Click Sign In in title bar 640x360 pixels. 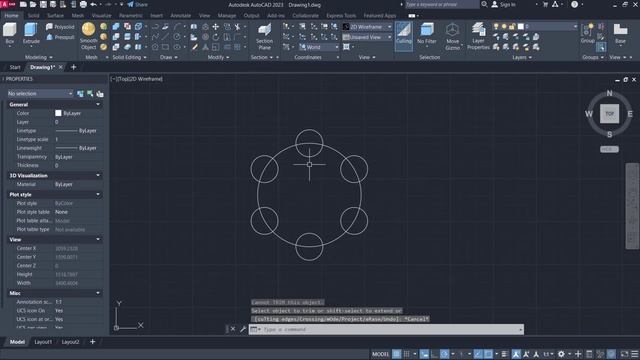(x=503, y=4)
